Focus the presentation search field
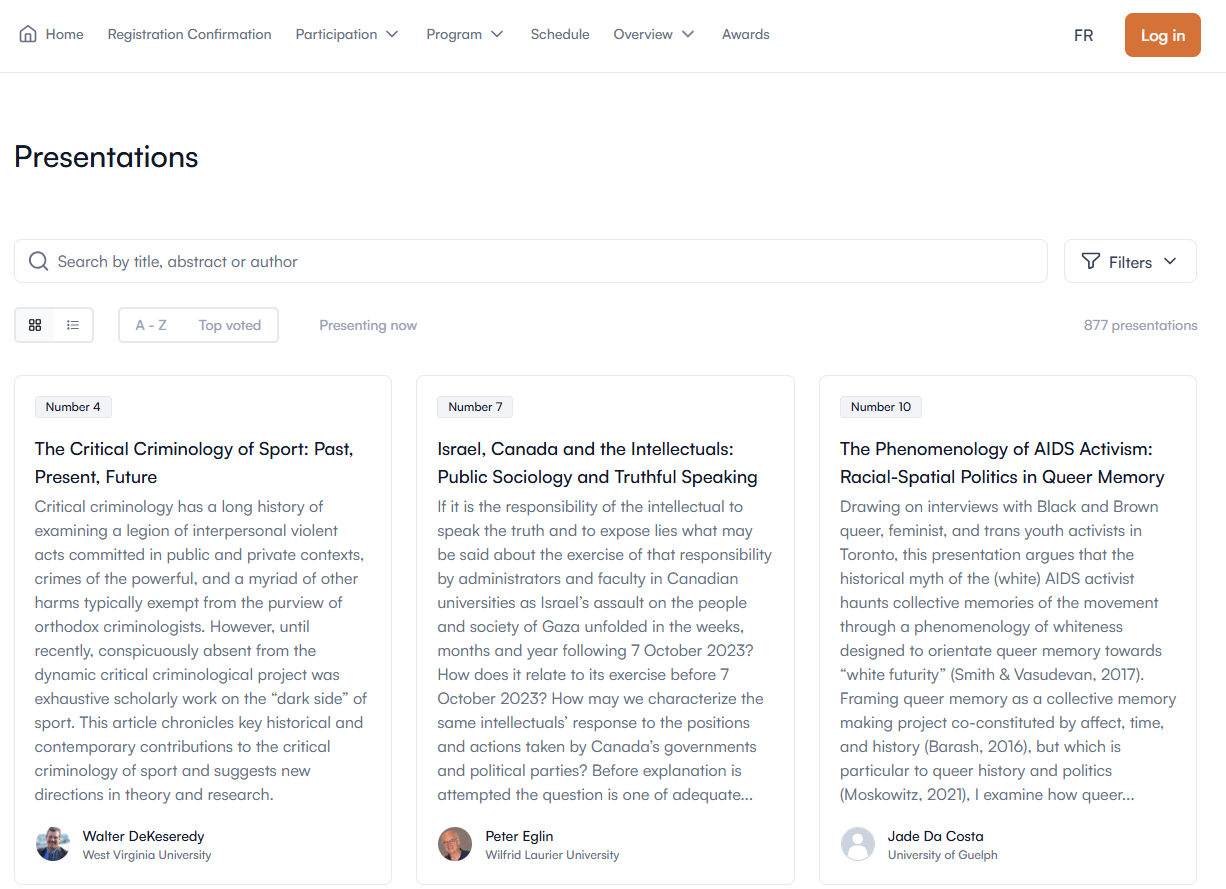1226x889 pixels. point(540,262)
